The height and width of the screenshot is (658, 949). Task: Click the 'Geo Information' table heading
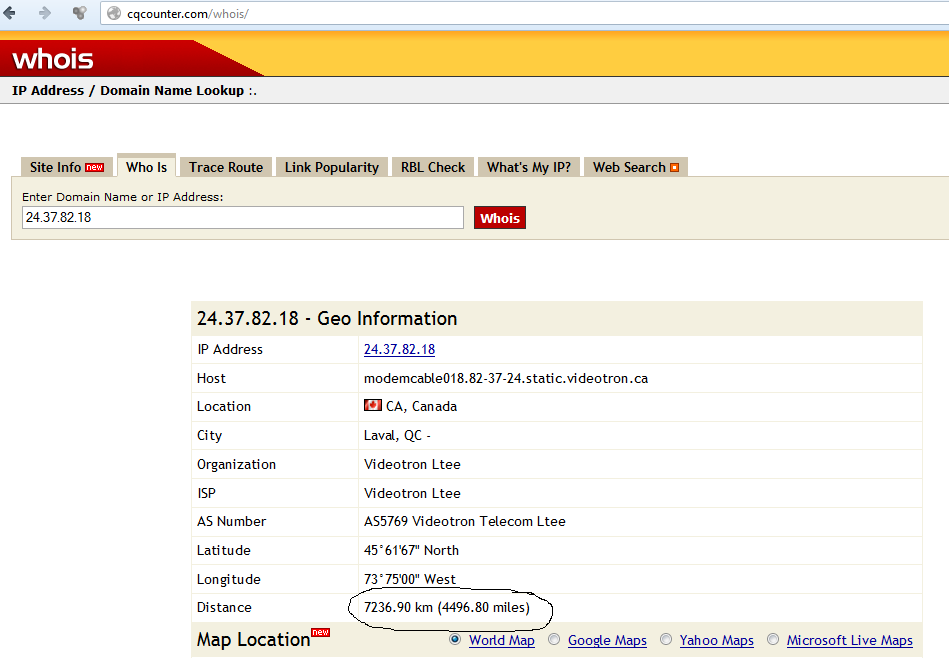tap(327, 318)
